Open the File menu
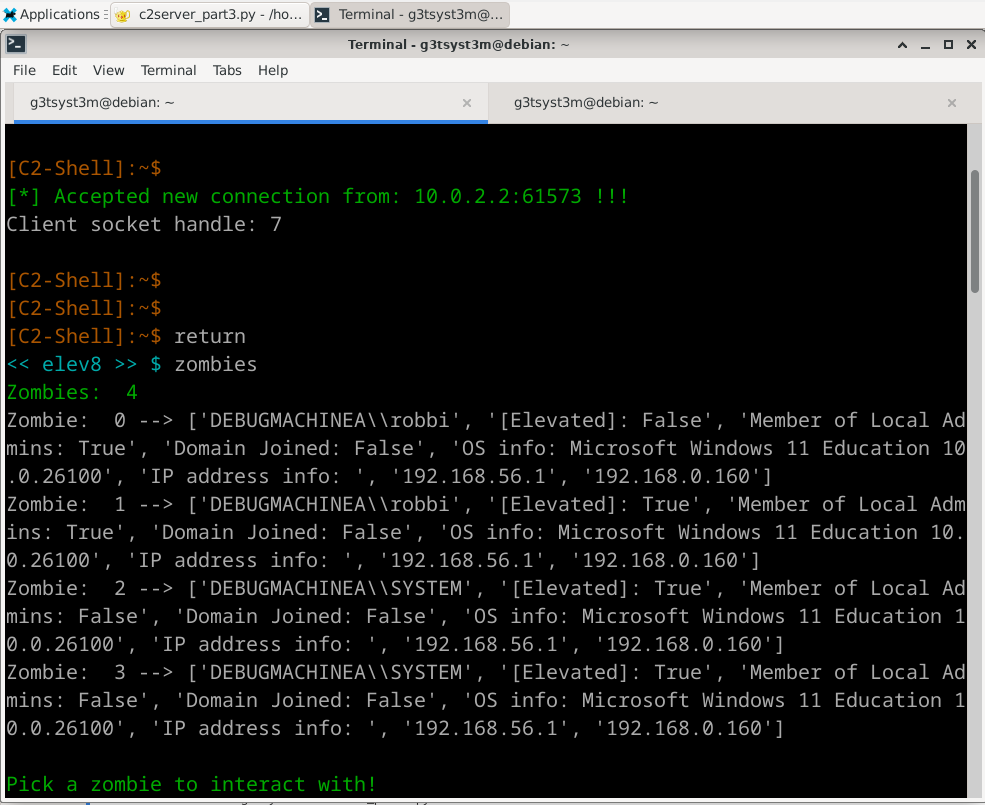Image resolution: width=985 pixels, height=805 pixels. coord(23,70)
